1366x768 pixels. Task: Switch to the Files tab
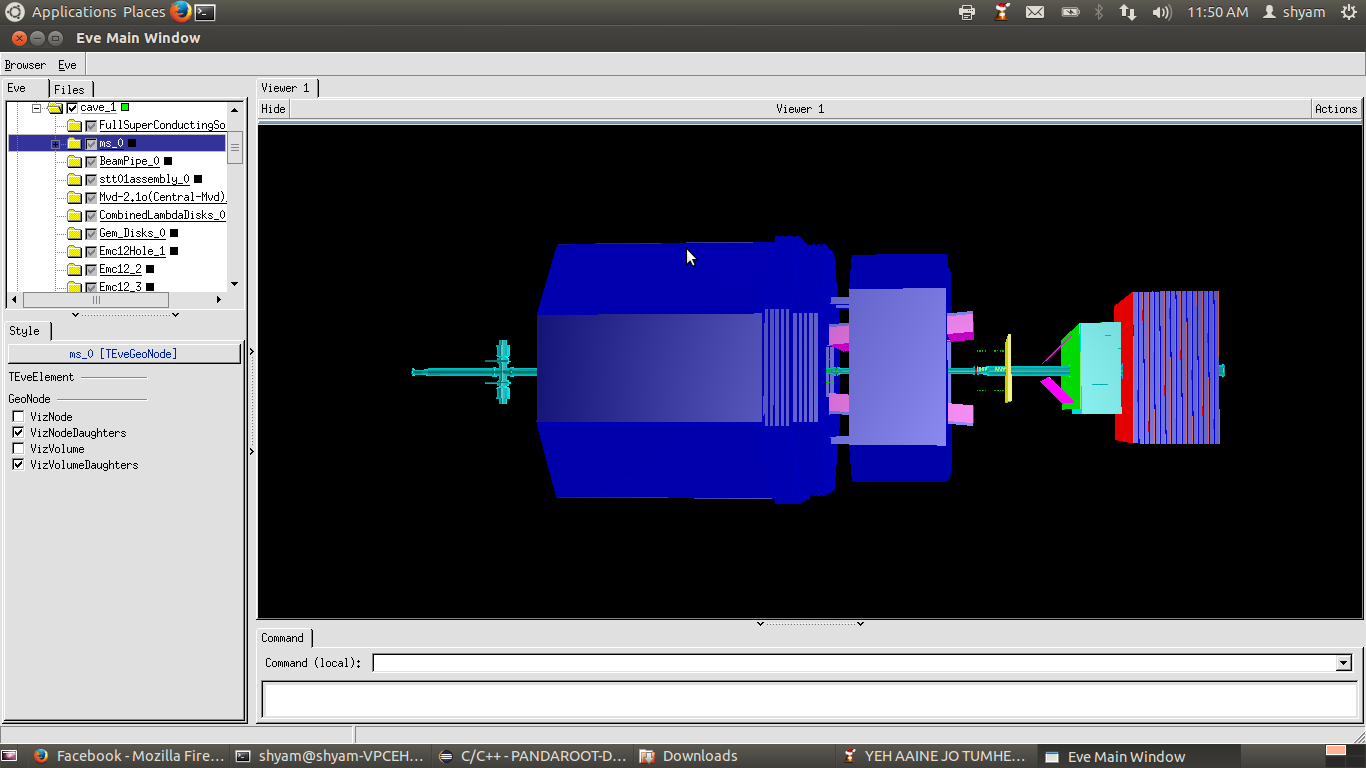[x=70, y=89]
